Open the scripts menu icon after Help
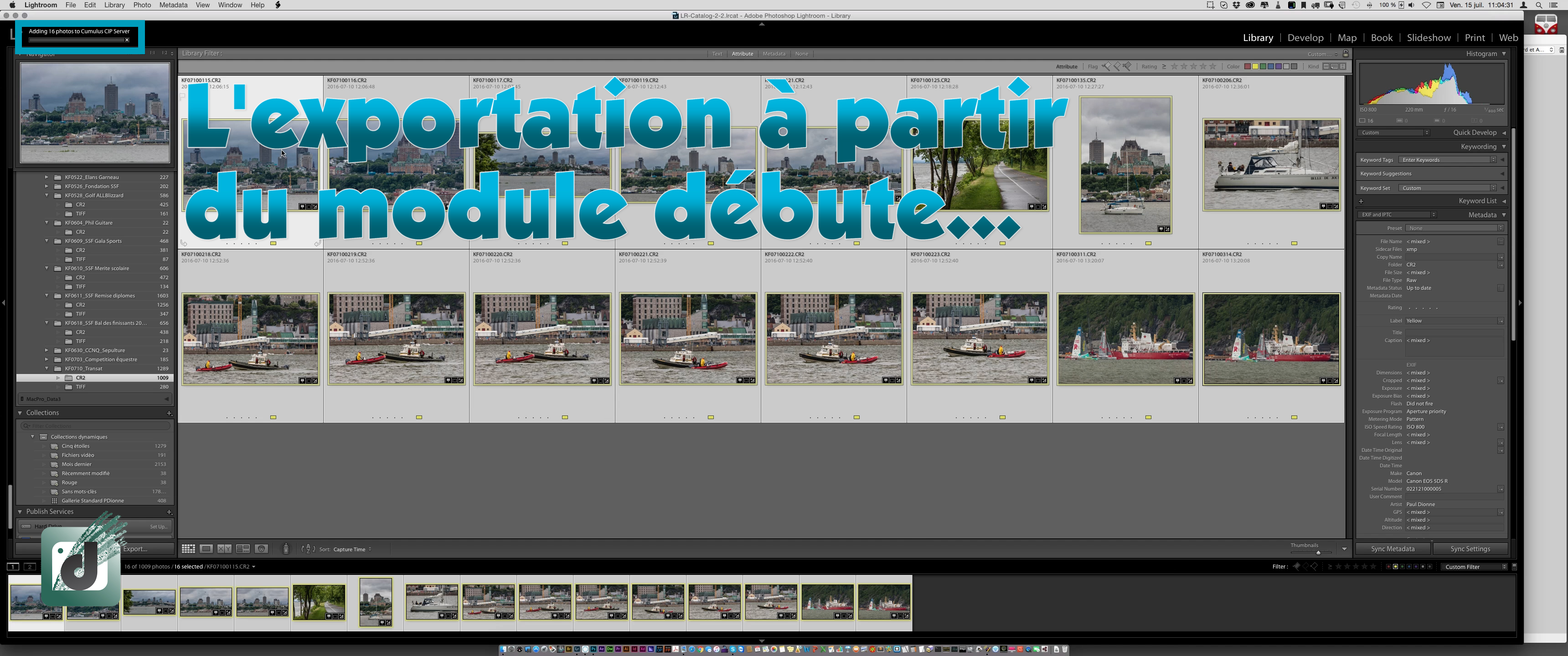1568x656 pixels. pyautogui.click(x=278, y=5)
